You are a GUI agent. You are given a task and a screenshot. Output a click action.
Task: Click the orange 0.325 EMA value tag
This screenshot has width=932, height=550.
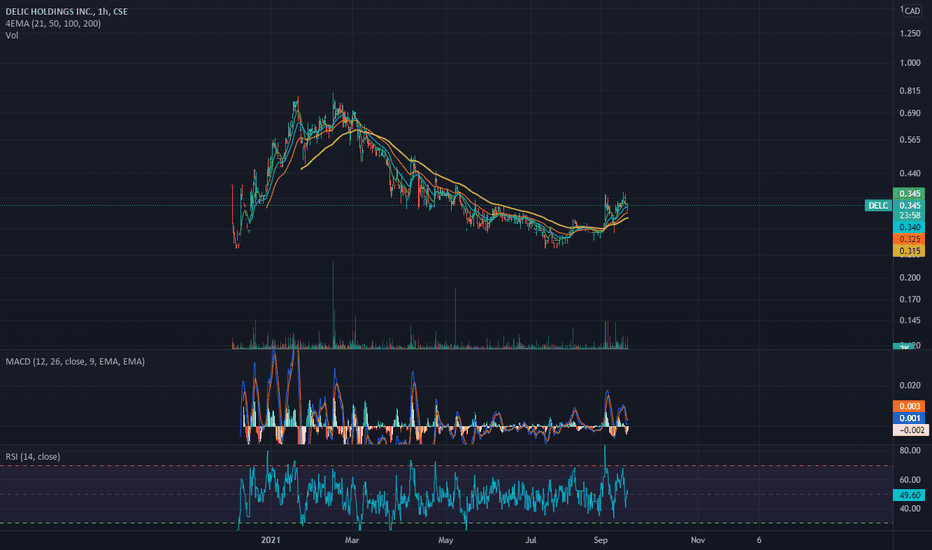point(909,239)
